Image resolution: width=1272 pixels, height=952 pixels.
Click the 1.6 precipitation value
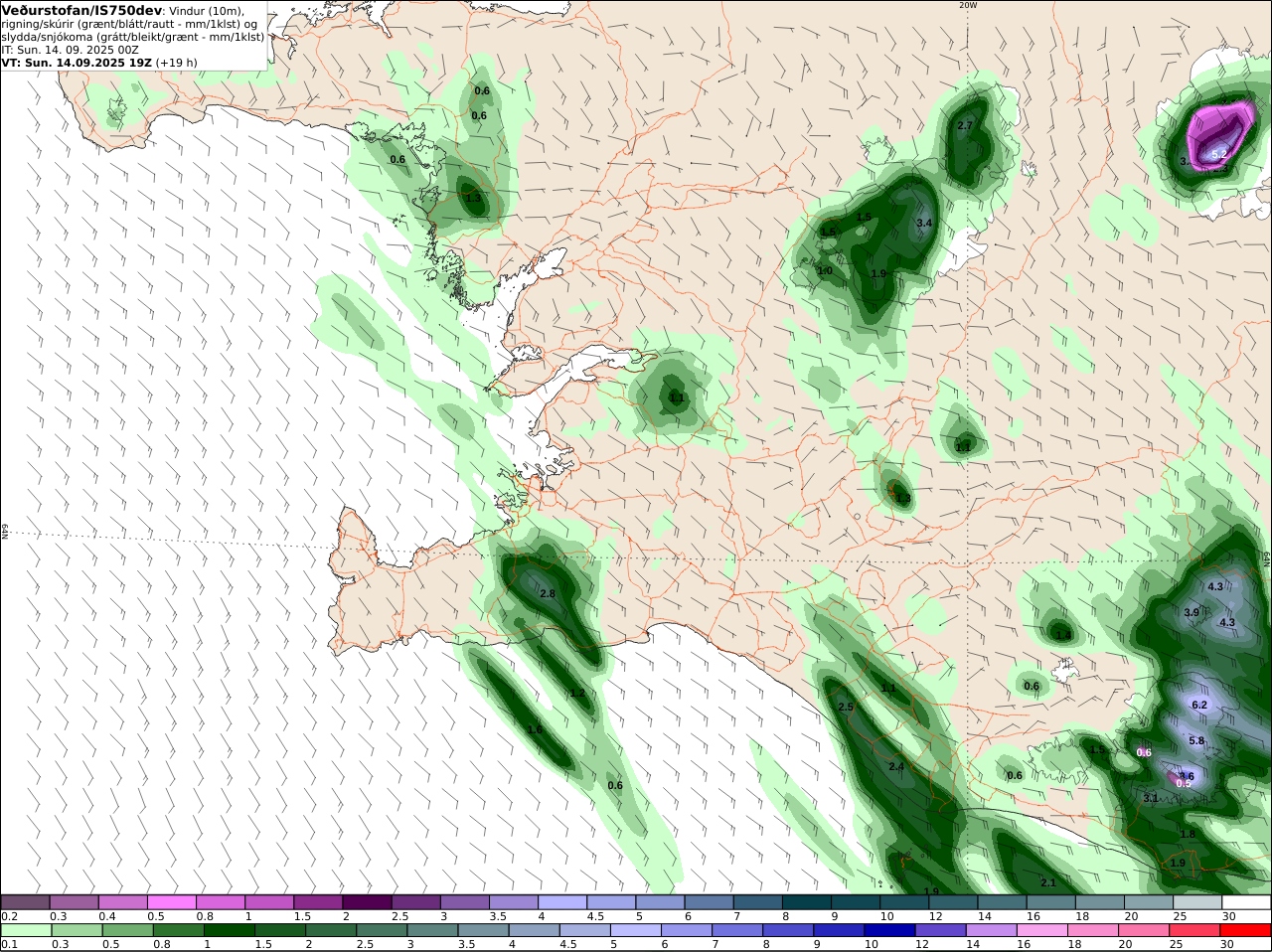(535, 729)
